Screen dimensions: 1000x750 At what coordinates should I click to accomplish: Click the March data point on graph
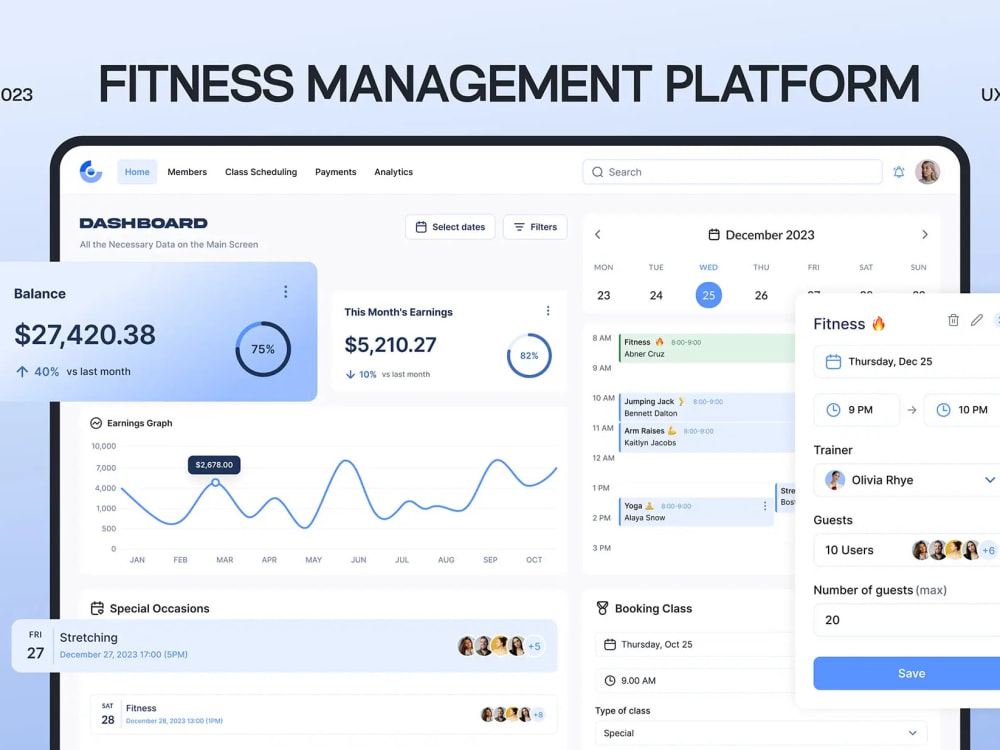[216, 483]
